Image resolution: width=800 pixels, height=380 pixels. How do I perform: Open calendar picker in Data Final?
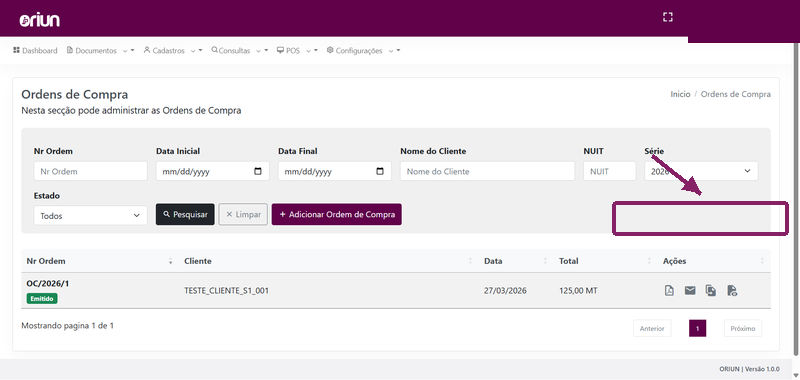pos(380,171)
